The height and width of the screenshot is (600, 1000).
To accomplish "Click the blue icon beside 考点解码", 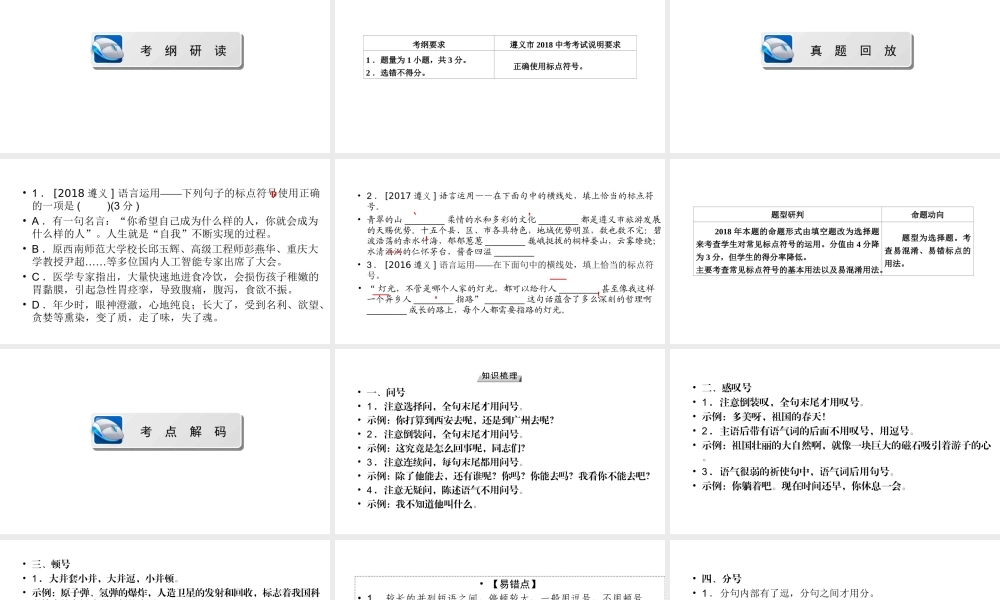I will point(108,430).
